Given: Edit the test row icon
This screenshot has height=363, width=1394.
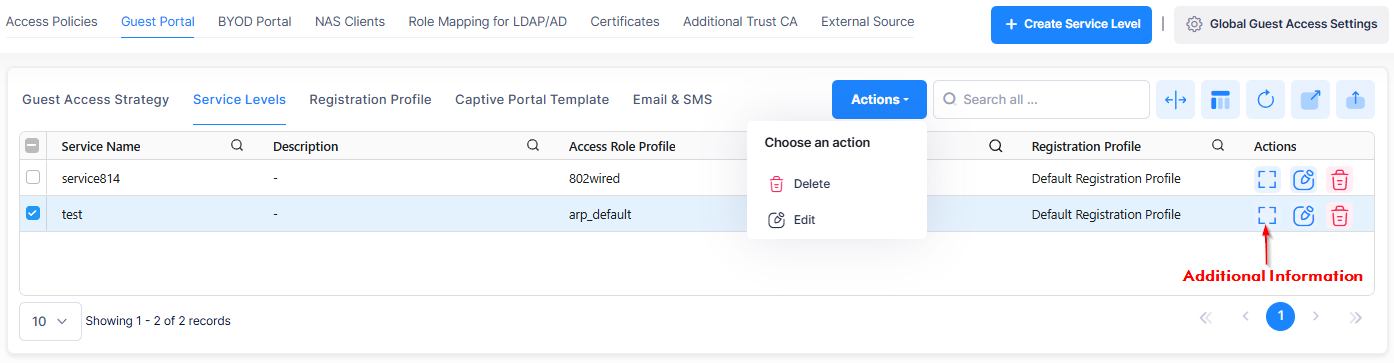Looking at the screenshot, I should coord(1303,215).
